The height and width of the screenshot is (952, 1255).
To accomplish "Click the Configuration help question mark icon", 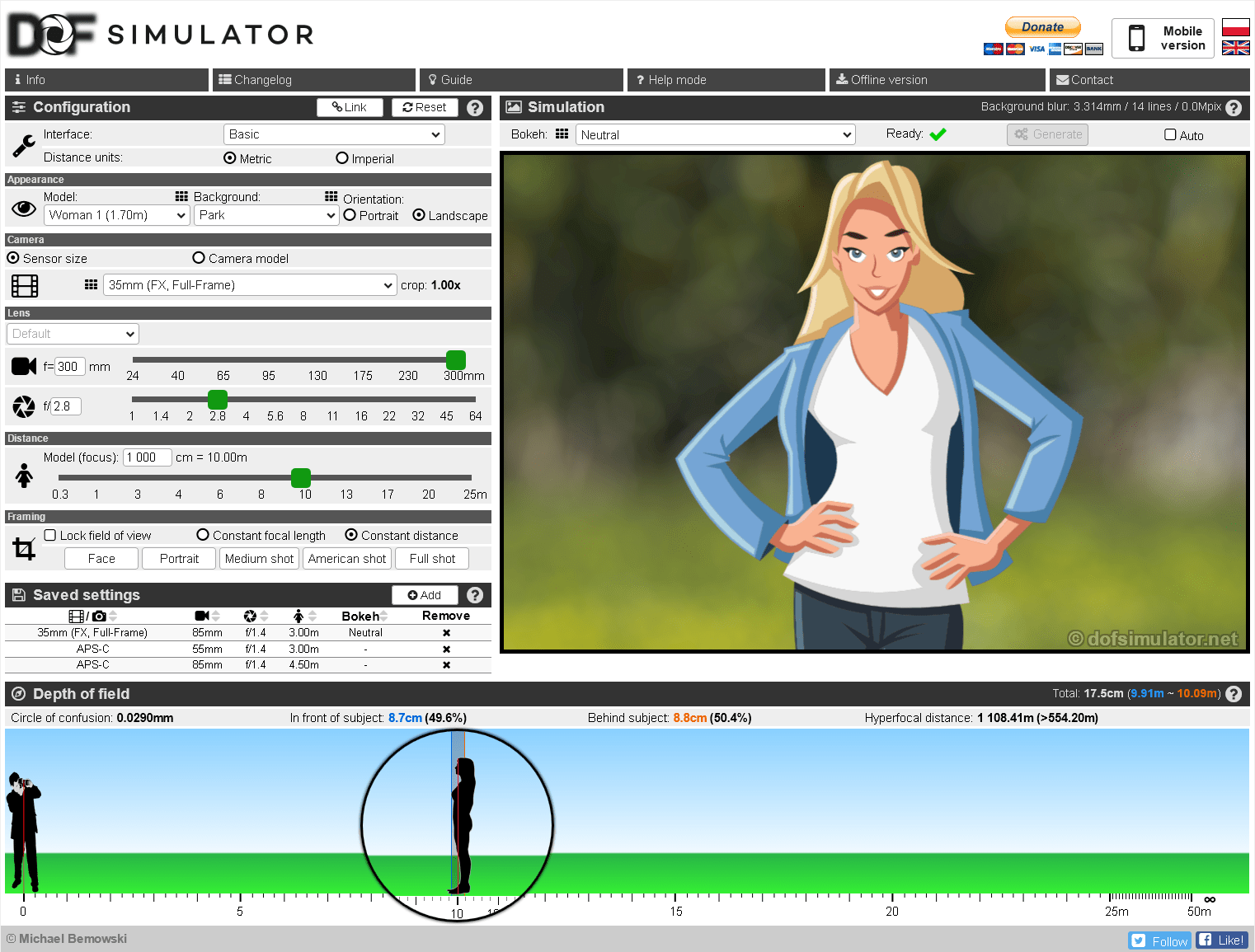I will (475, 107).
